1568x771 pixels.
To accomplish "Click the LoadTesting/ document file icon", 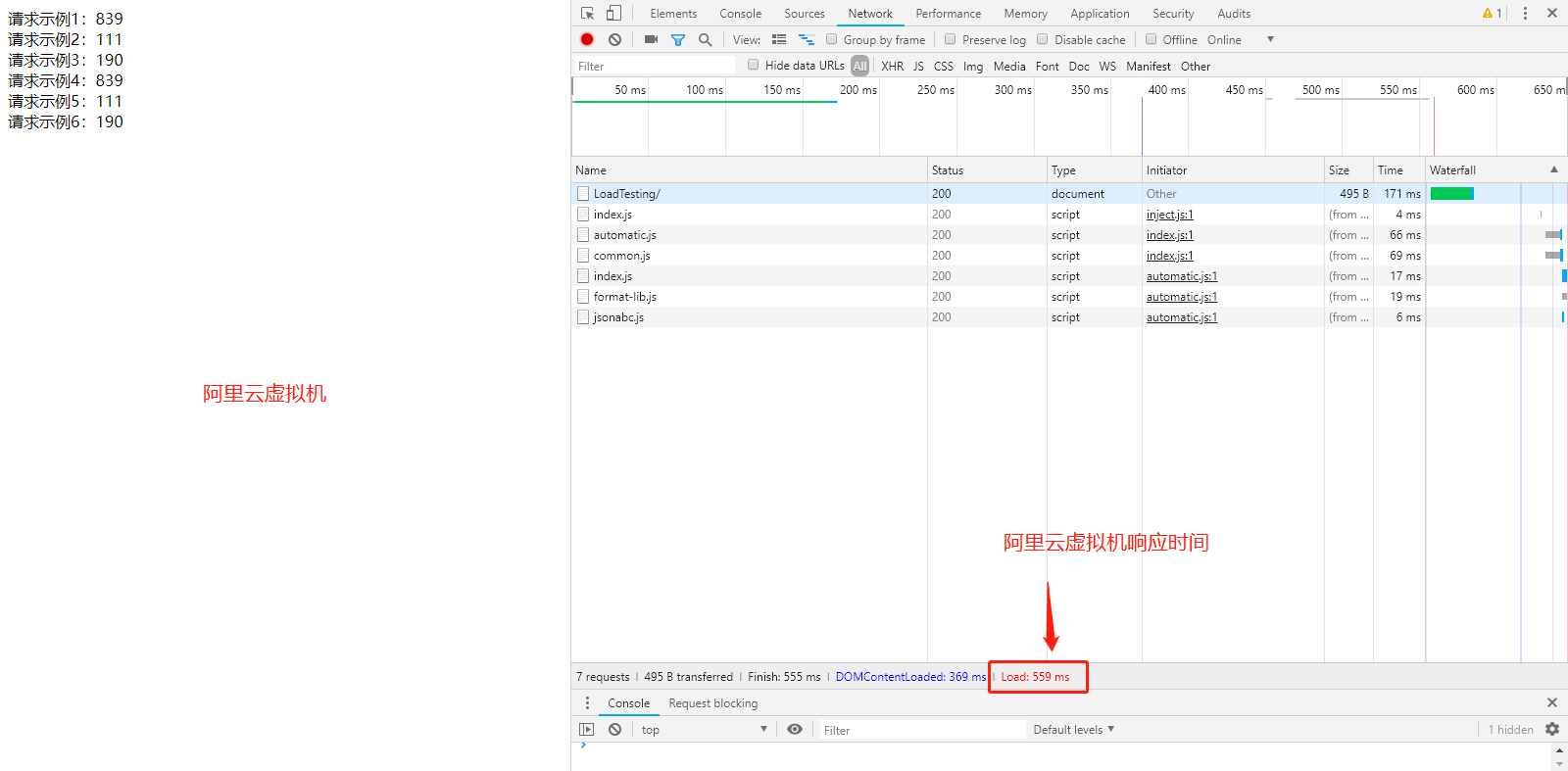I will pyautogui.click(x=583, y=194).
